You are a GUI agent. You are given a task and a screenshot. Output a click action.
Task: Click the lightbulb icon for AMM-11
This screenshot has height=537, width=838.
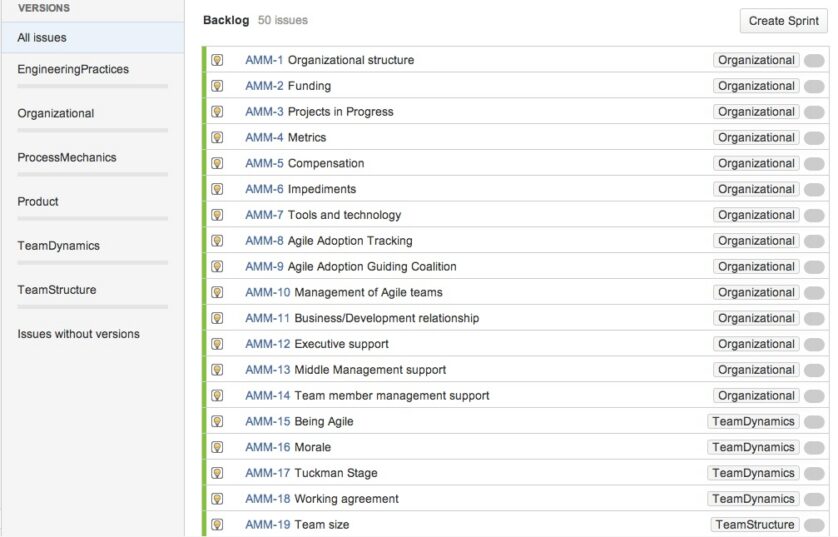[217, 318]
